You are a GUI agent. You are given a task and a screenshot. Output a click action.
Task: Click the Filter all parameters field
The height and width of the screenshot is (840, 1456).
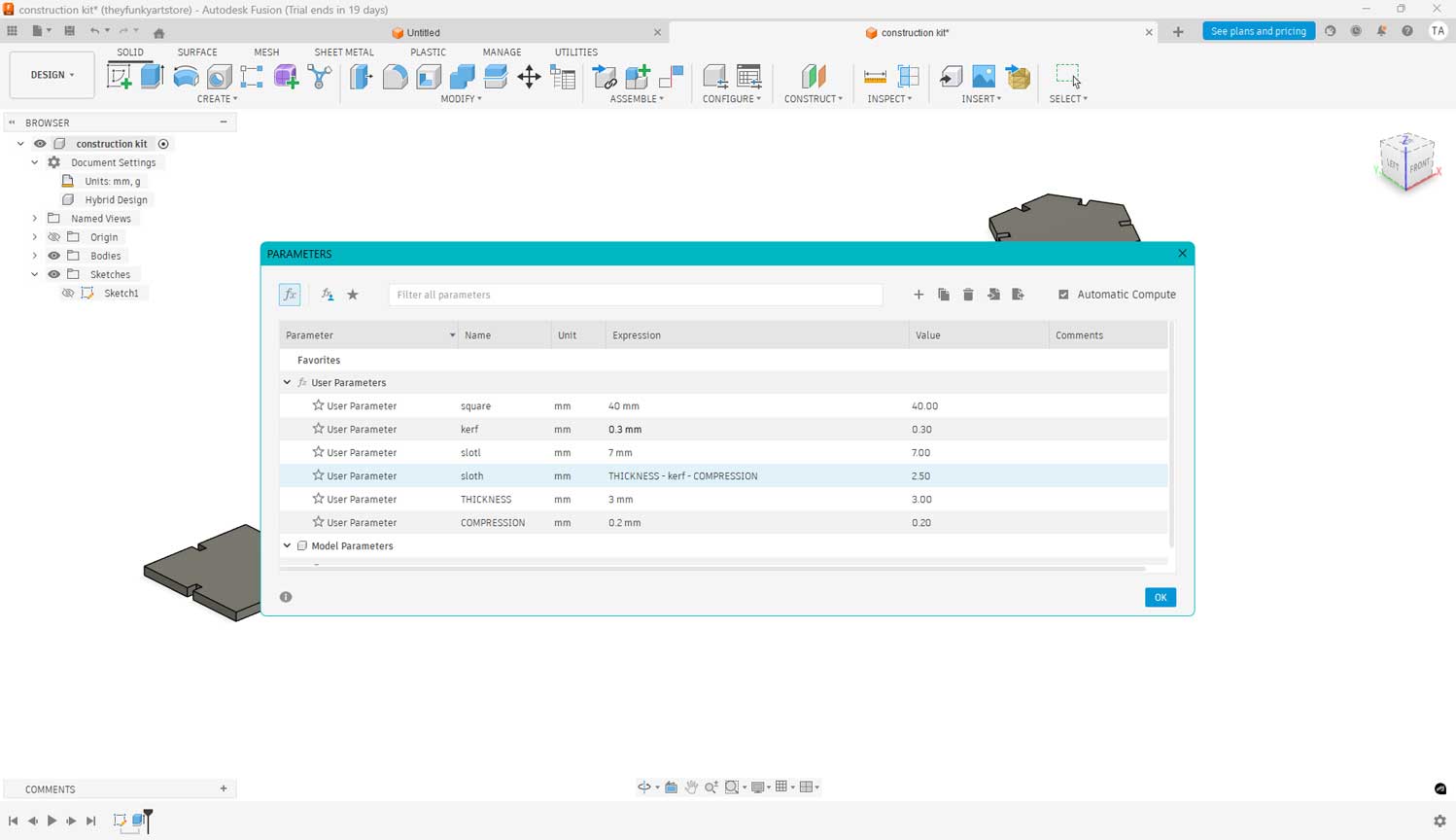click(x=636, y=295)
